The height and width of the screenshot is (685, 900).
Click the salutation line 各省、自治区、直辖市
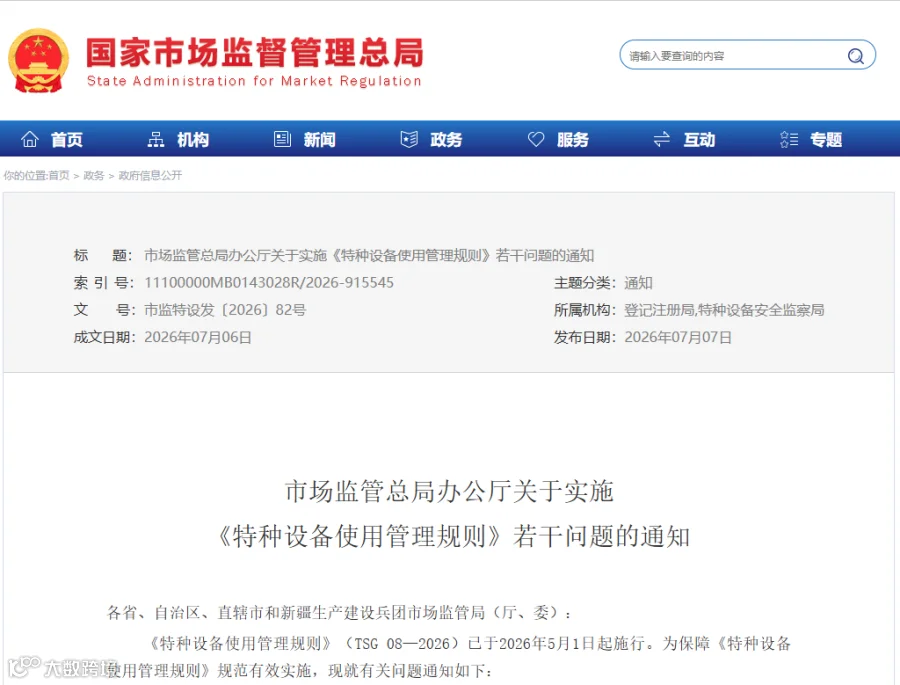(x=339, y=613)
